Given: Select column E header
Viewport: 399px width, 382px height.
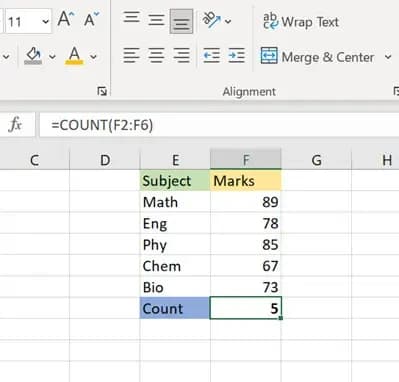Looking at the screenshot, I should (175, 160).
